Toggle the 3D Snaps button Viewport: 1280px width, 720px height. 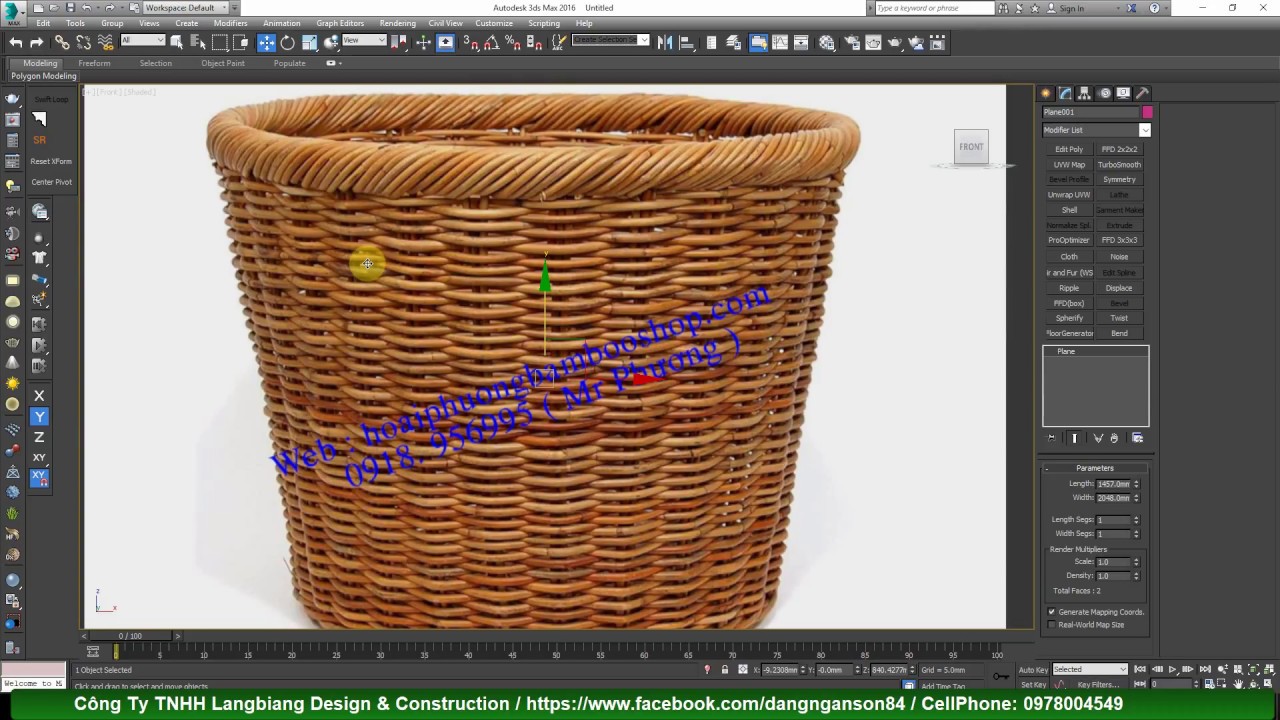(471, 42)
